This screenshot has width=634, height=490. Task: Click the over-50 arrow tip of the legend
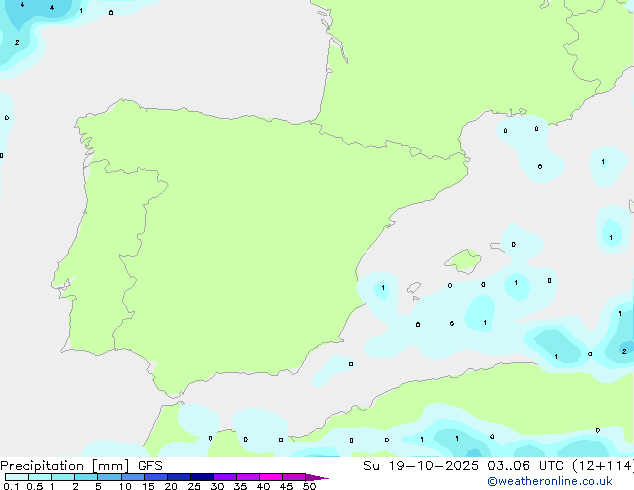pos(317,477)
